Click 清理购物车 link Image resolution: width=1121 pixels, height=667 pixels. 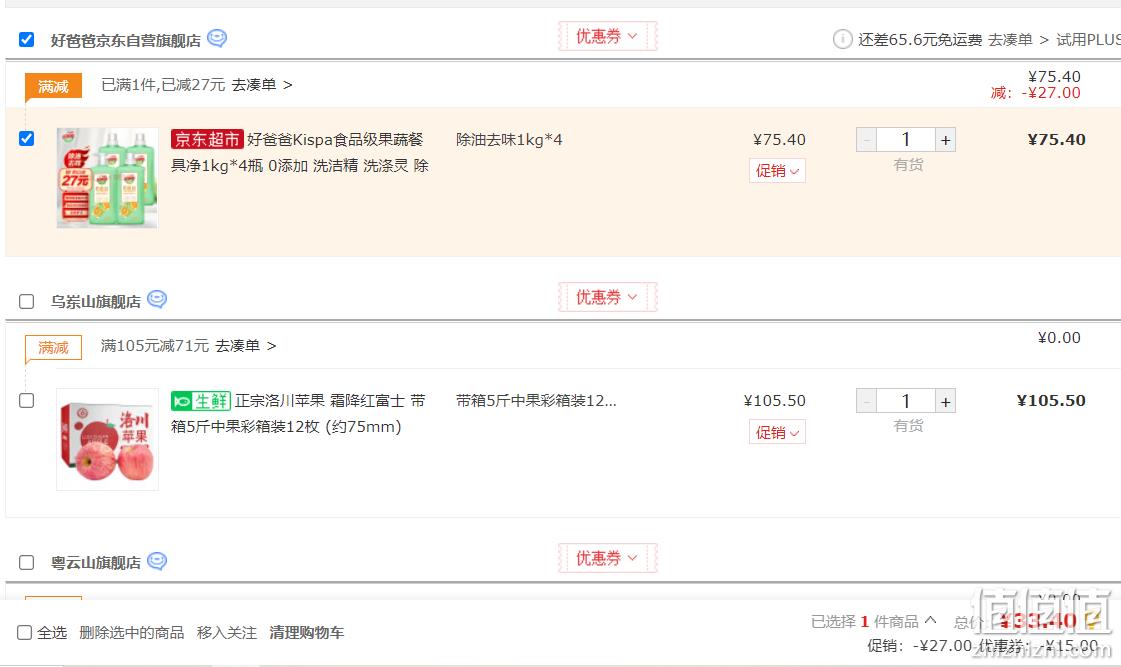[x=307, y=633]
